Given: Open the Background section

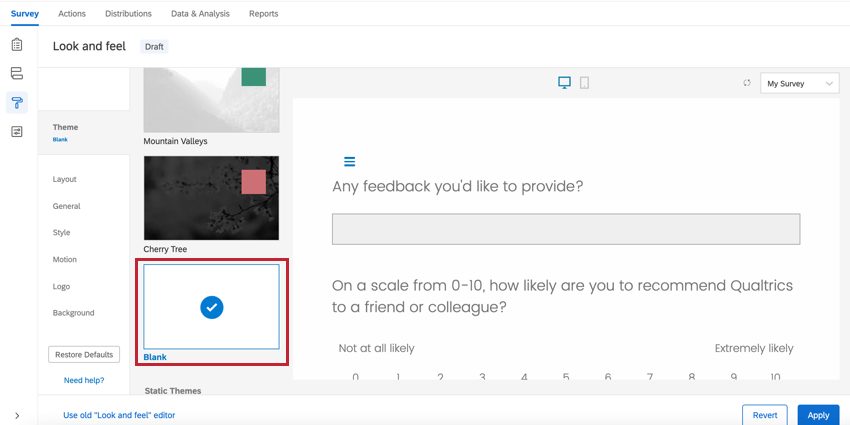Looking at the screenshot, I should [73, 313].
